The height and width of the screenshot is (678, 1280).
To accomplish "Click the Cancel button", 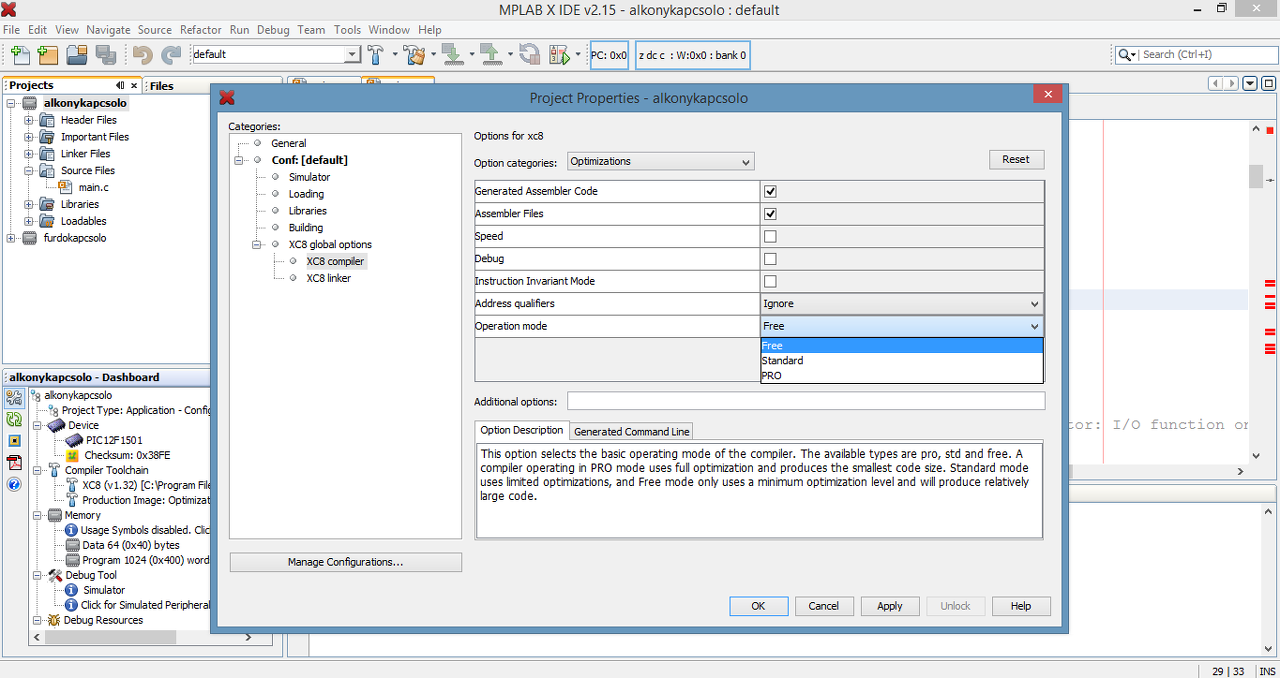I will point(824,606).
